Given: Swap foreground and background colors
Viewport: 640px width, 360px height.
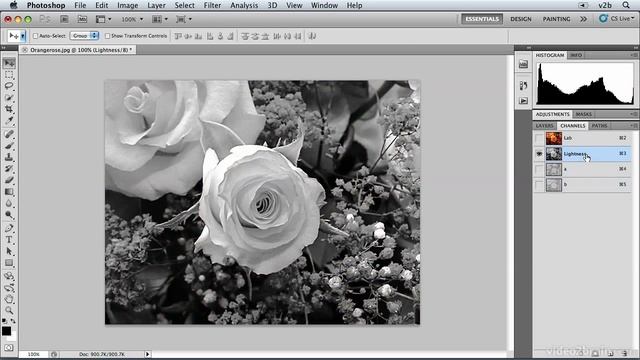Looking at the screenshot, I should pyautogui.click(x=13, y=321).
